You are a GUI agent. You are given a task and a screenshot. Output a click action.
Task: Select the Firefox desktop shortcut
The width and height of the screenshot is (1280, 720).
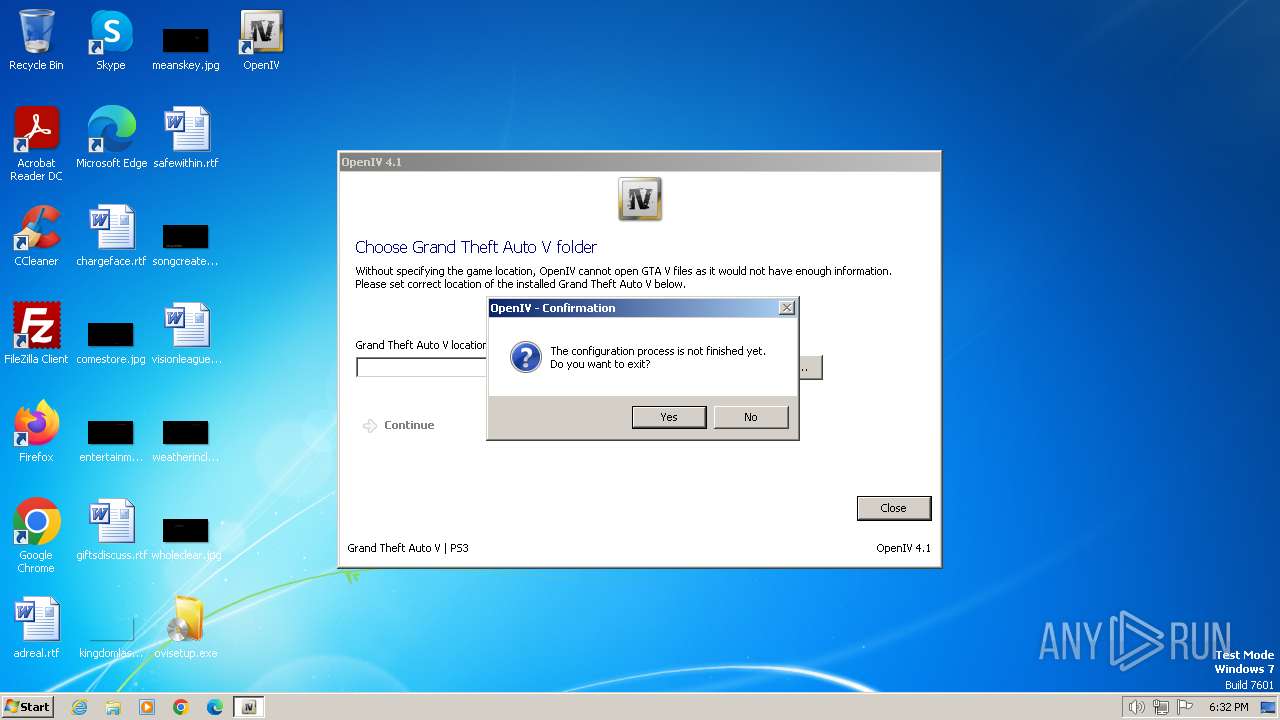pos(36,433)
